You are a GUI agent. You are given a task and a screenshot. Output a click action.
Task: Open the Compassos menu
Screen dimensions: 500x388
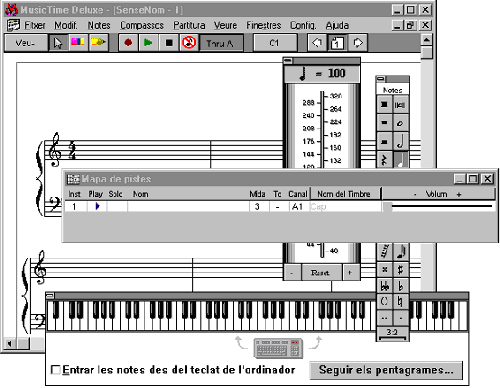click(142, 25)
